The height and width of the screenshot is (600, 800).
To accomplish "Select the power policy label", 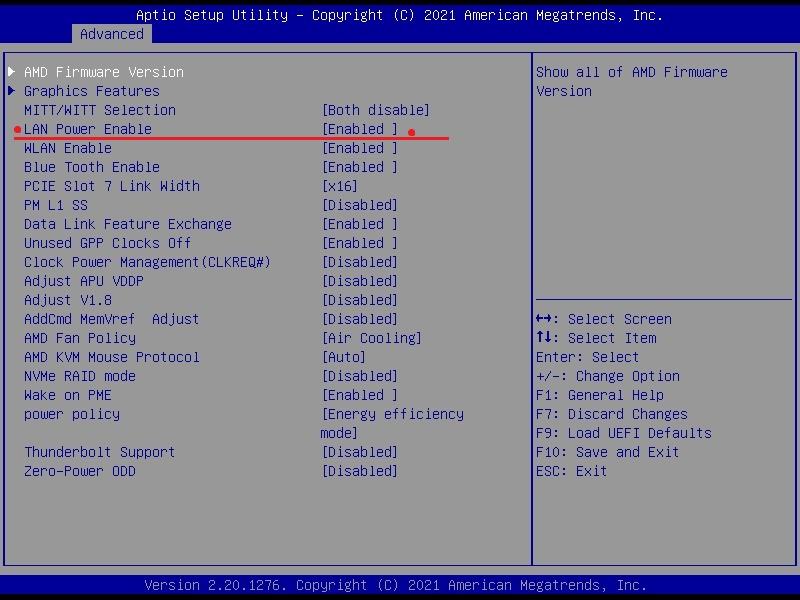I will click(72, 414).
